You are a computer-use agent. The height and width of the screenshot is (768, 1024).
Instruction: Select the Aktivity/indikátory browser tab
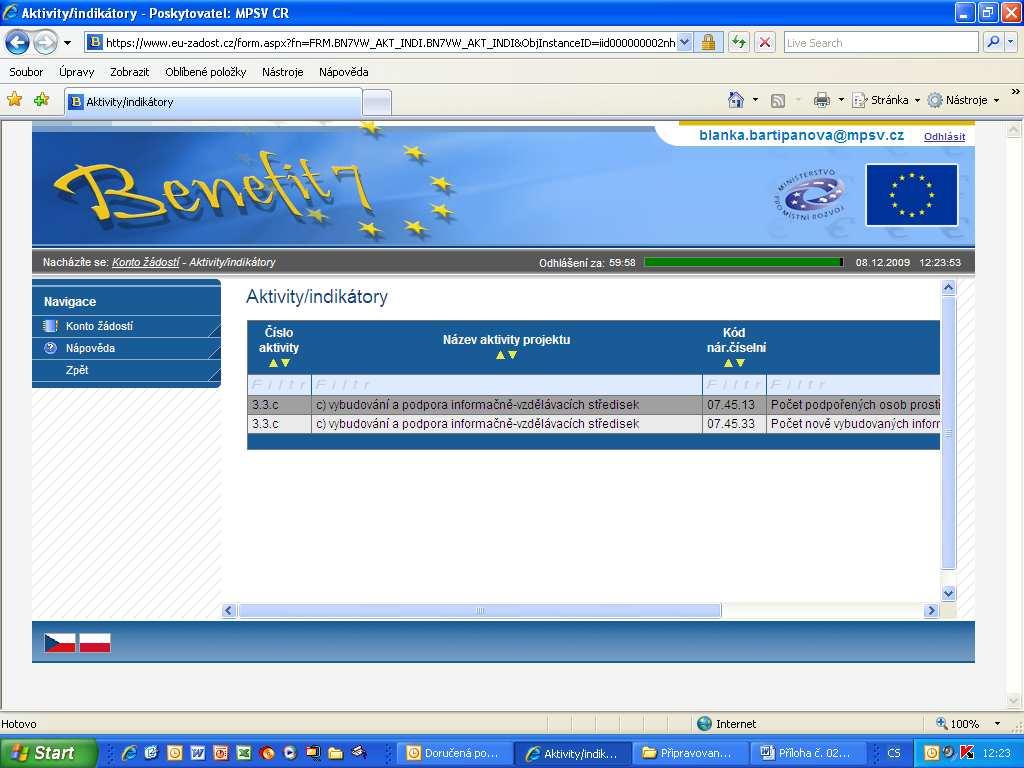point(213,102)
